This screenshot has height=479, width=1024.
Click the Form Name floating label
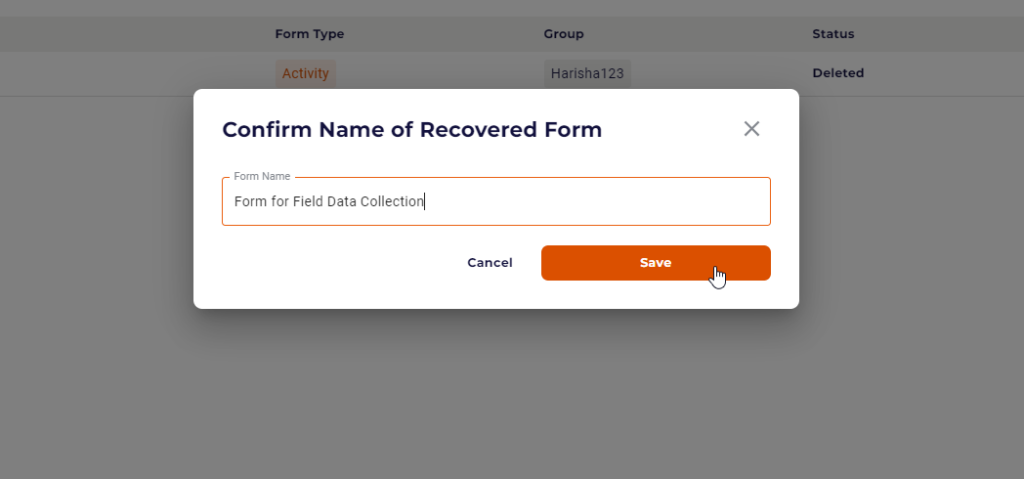[262, 176]
